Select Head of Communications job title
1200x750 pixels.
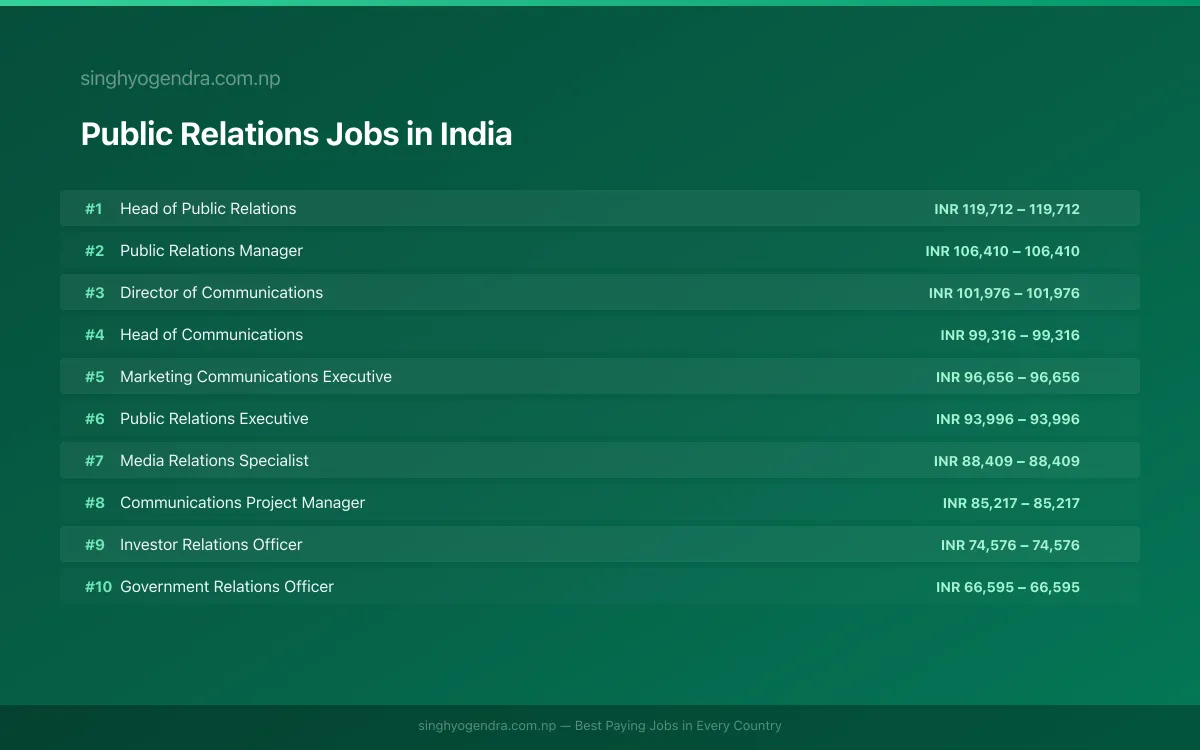click(211, 335)
